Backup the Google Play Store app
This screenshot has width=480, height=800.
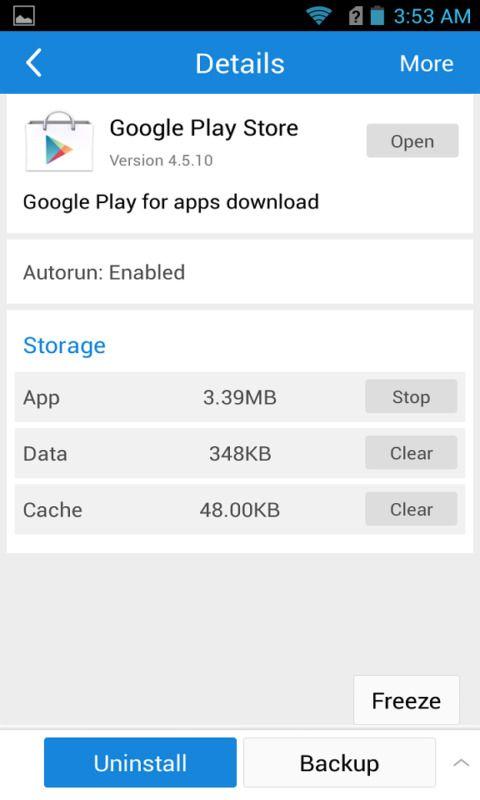[339, 763]
